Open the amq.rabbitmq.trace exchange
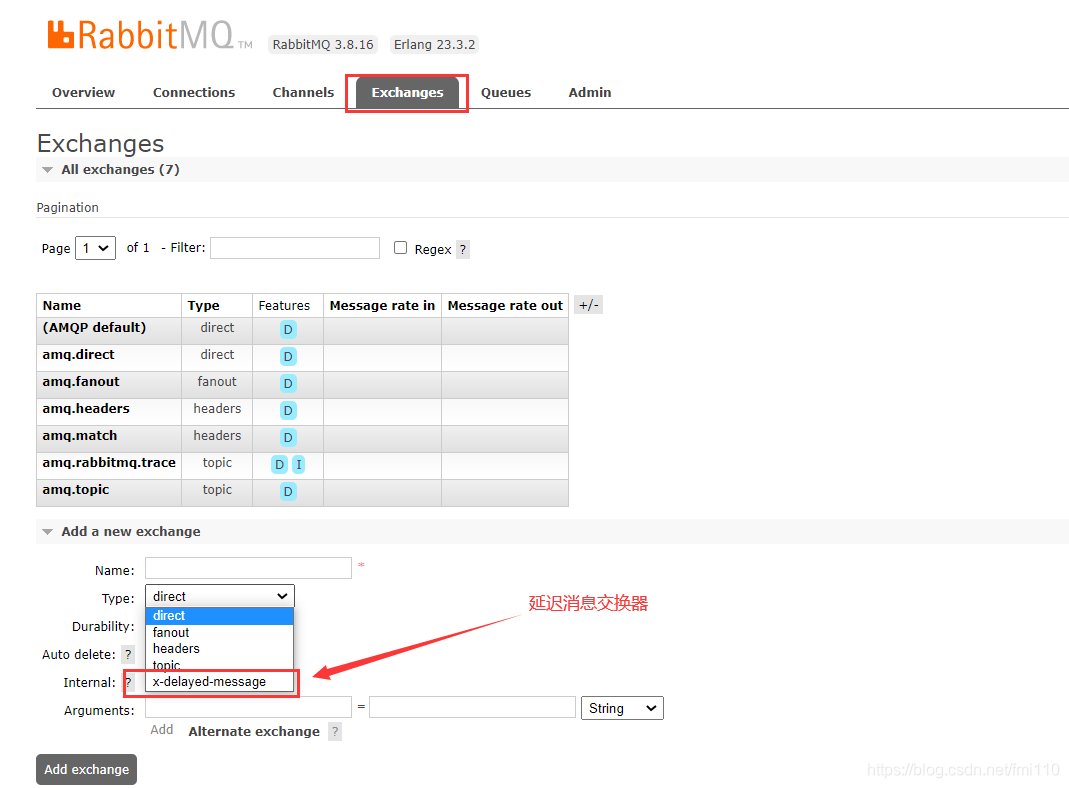This screenshot has height=788, width=1069. (x=109, y=463)
